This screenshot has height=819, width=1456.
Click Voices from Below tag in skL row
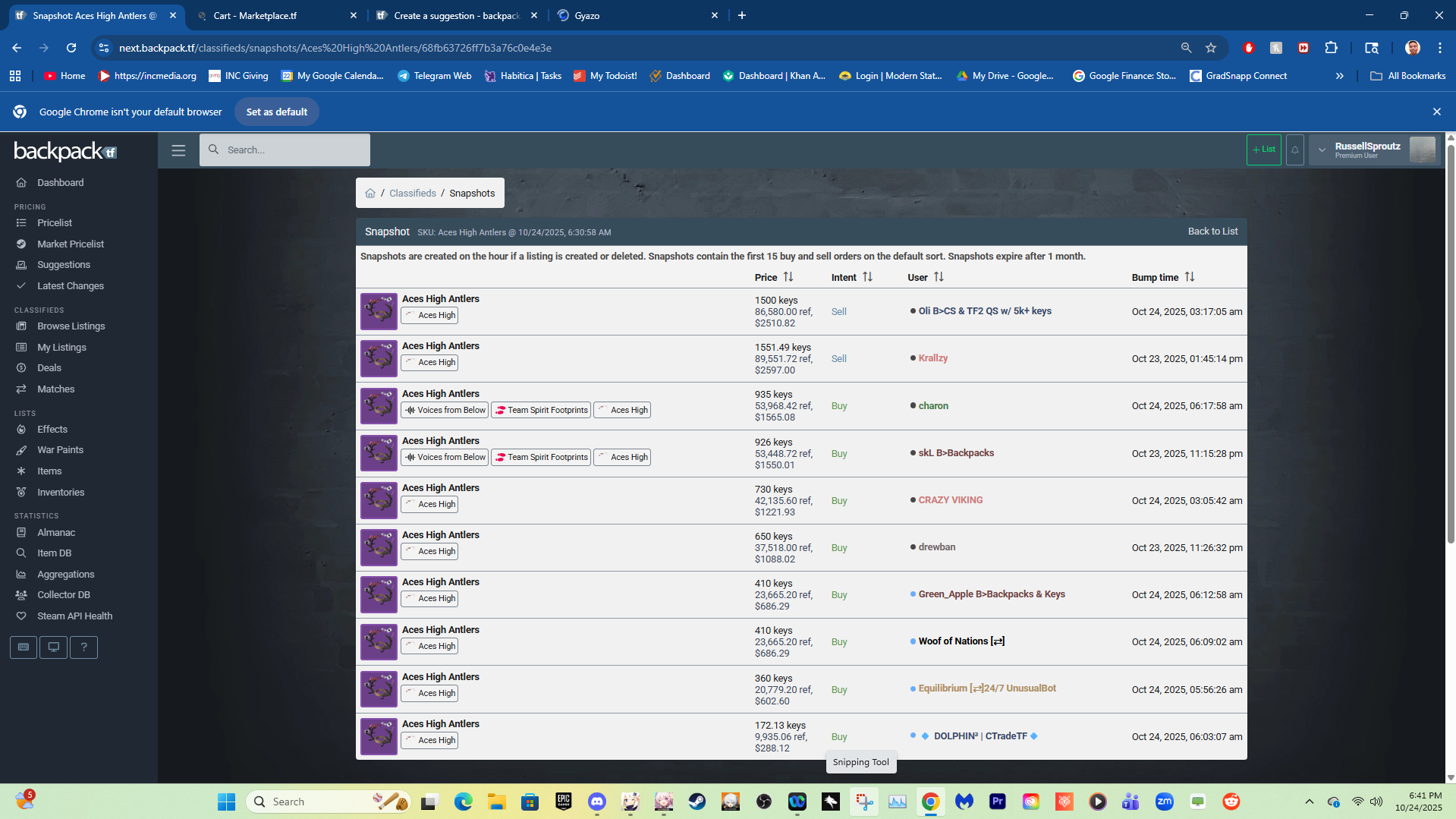[x=445, y=458]
